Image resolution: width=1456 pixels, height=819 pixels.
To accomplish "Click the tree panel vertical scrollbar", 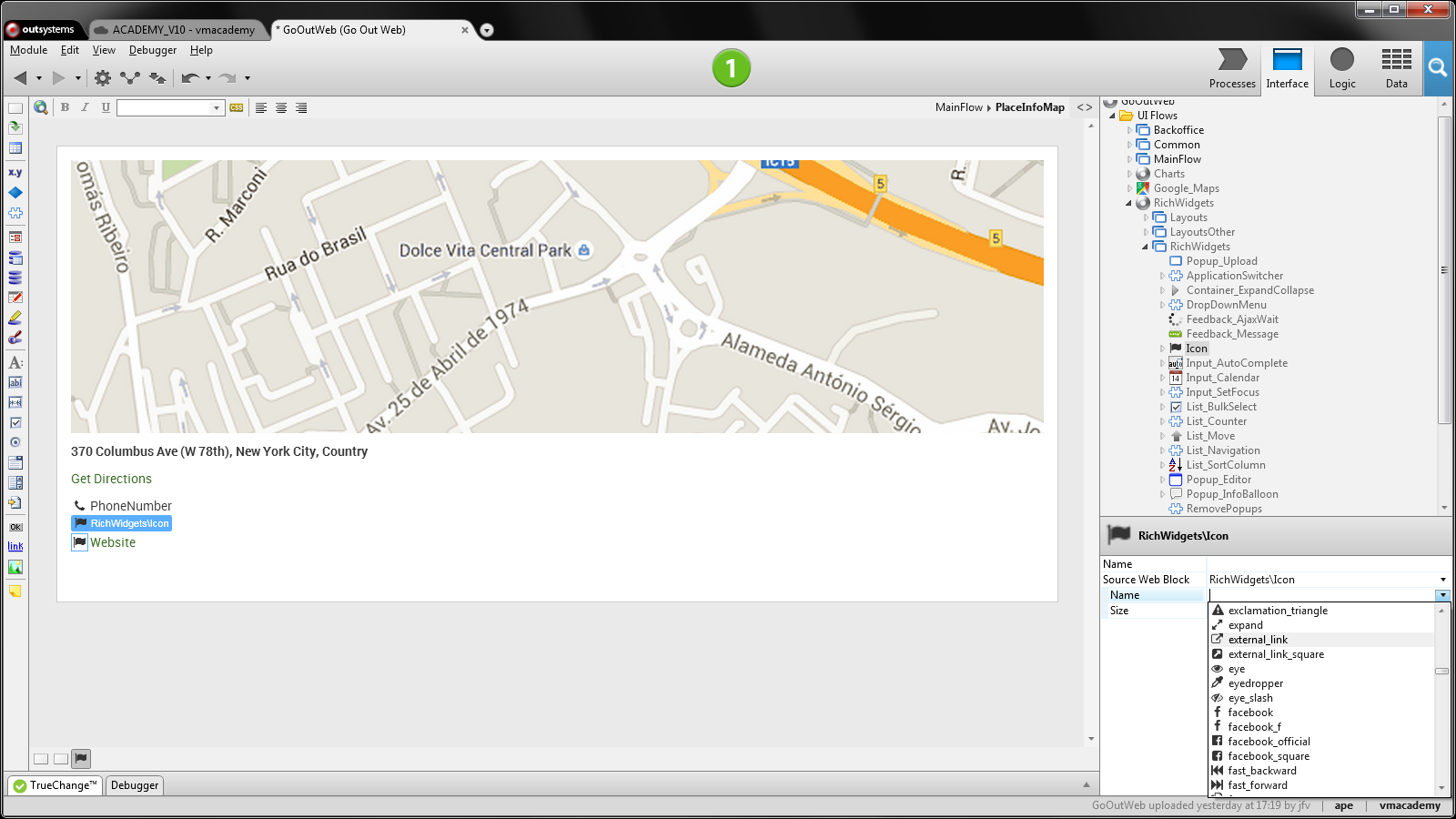I will tap(1444, 273).
